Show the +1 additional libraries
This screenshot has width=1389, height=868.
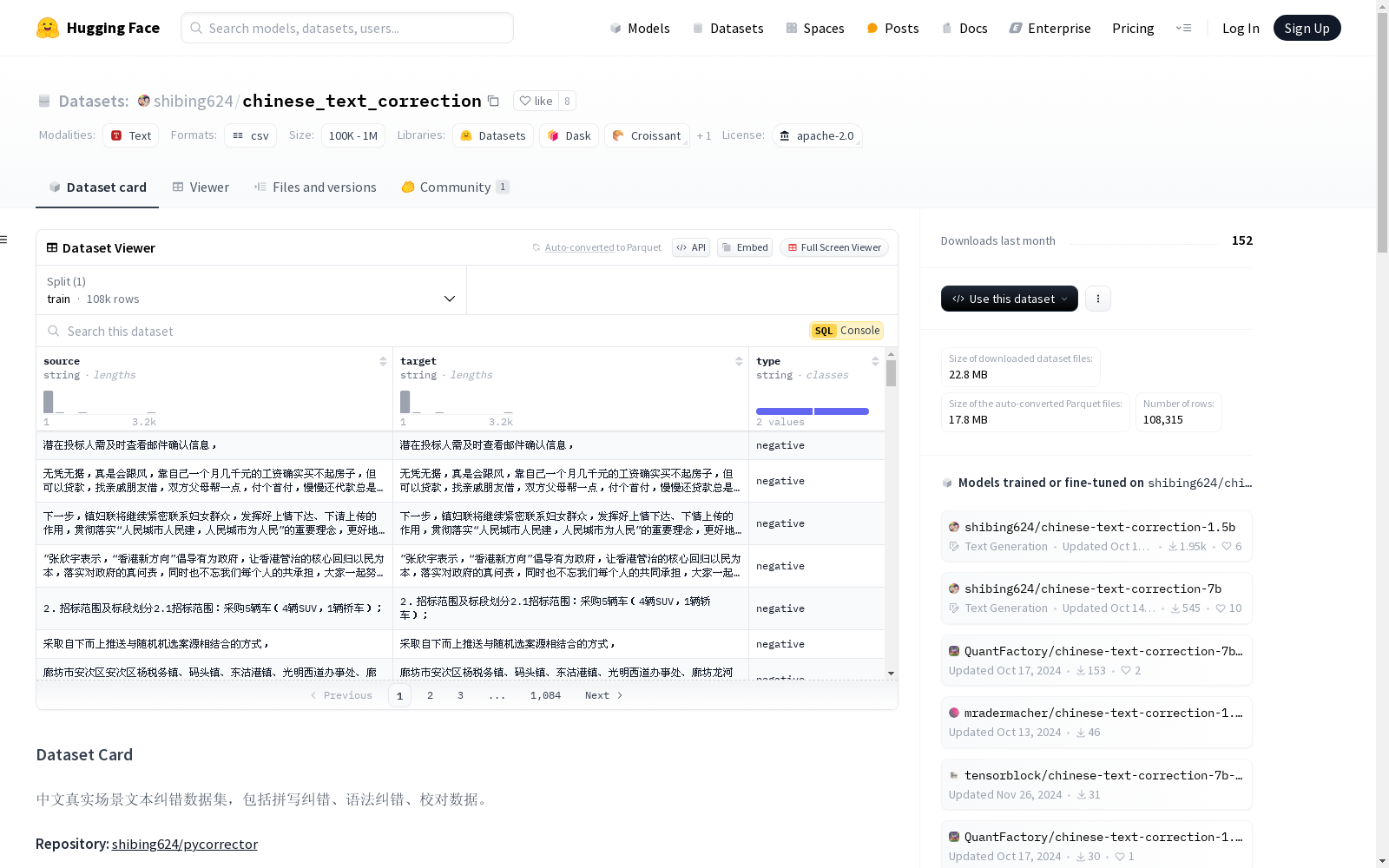704,135
